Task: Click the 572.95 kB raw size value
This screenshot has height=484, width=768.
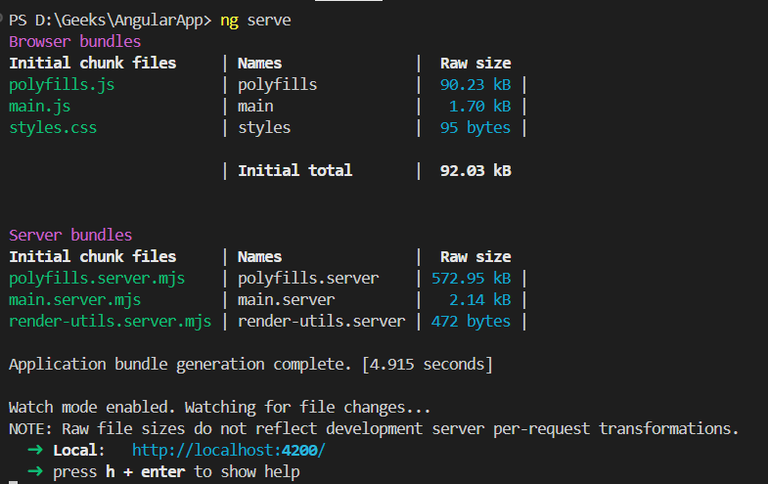Action: coord(471,278)
